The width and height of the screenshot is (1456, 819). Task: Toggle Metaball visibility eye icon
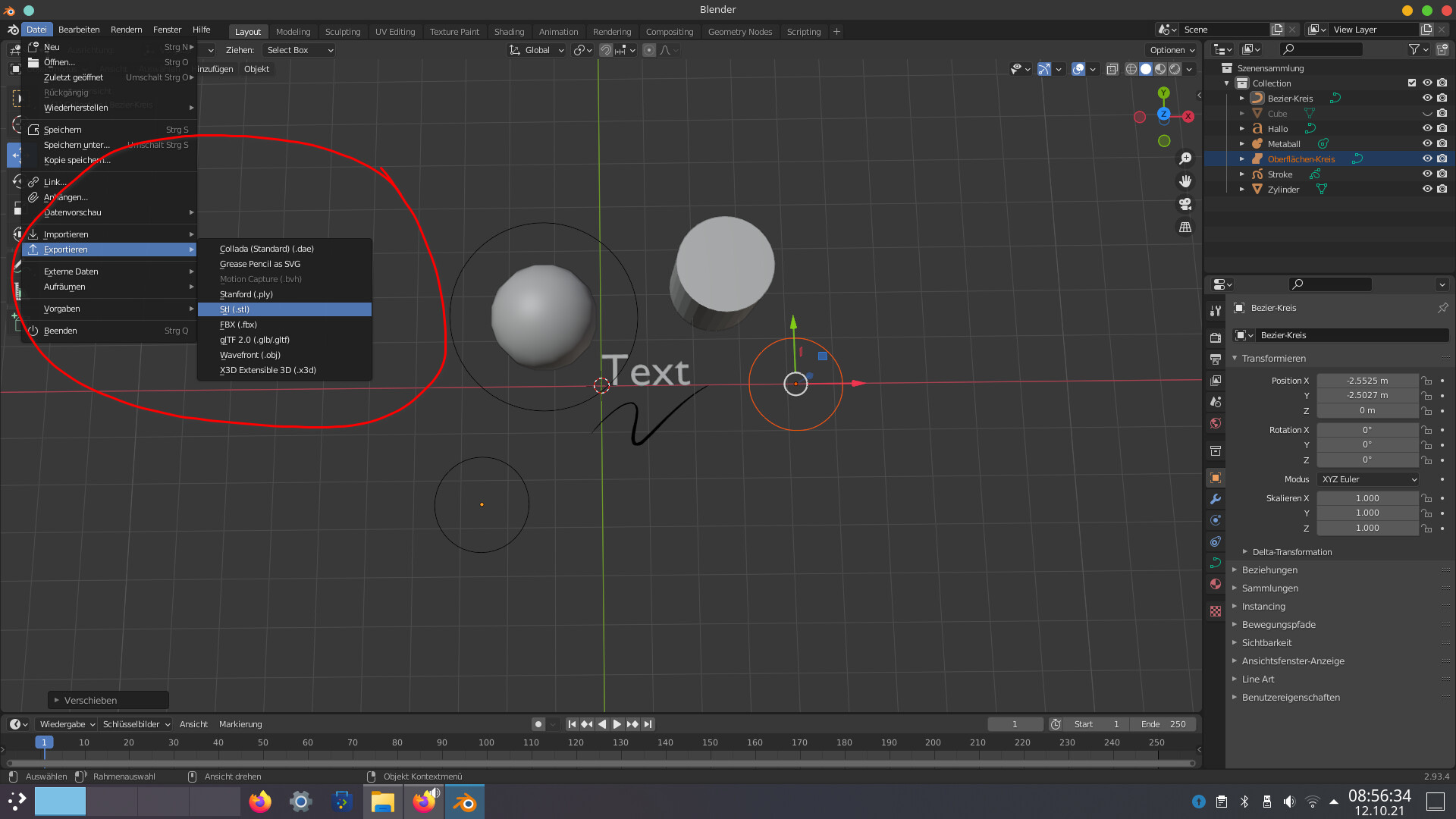point(1426,143)
